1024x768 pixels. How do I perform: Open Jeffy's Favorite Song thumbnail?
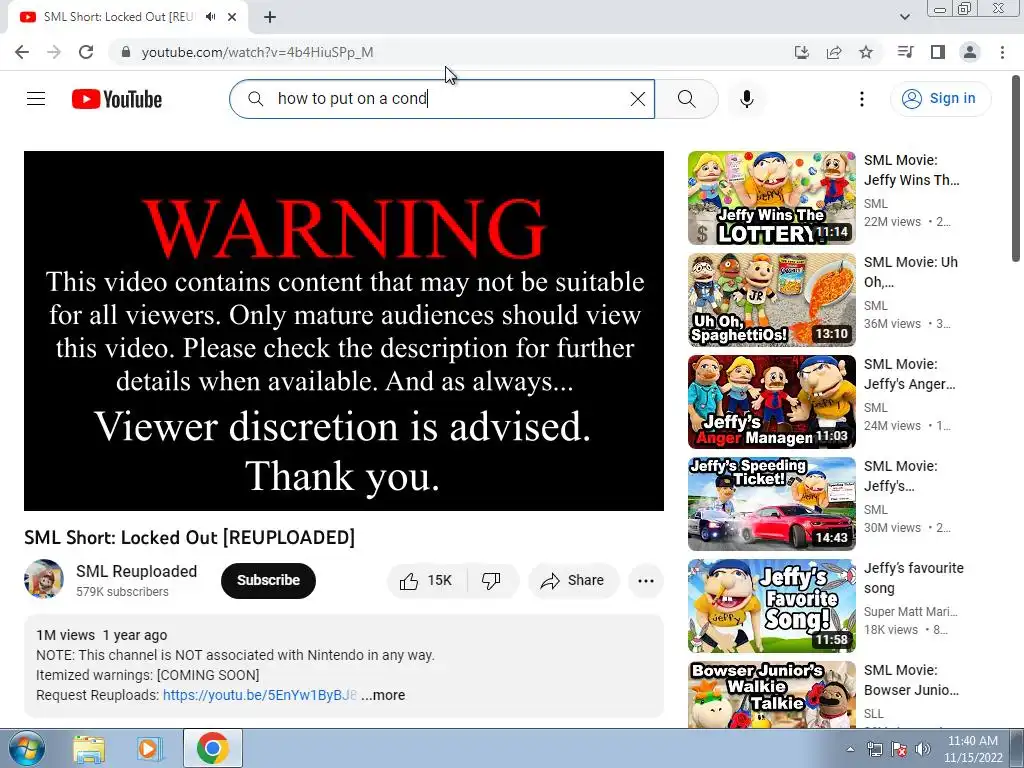click(771, 605)
